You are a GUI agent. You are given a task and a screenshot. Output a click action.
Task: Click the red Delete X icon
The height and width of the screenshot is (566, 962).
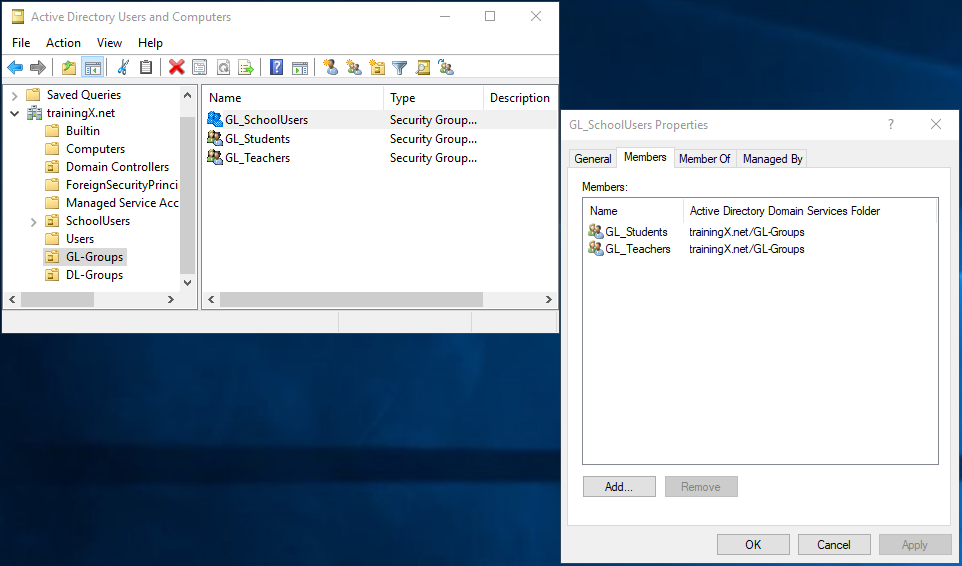[177, 67]
